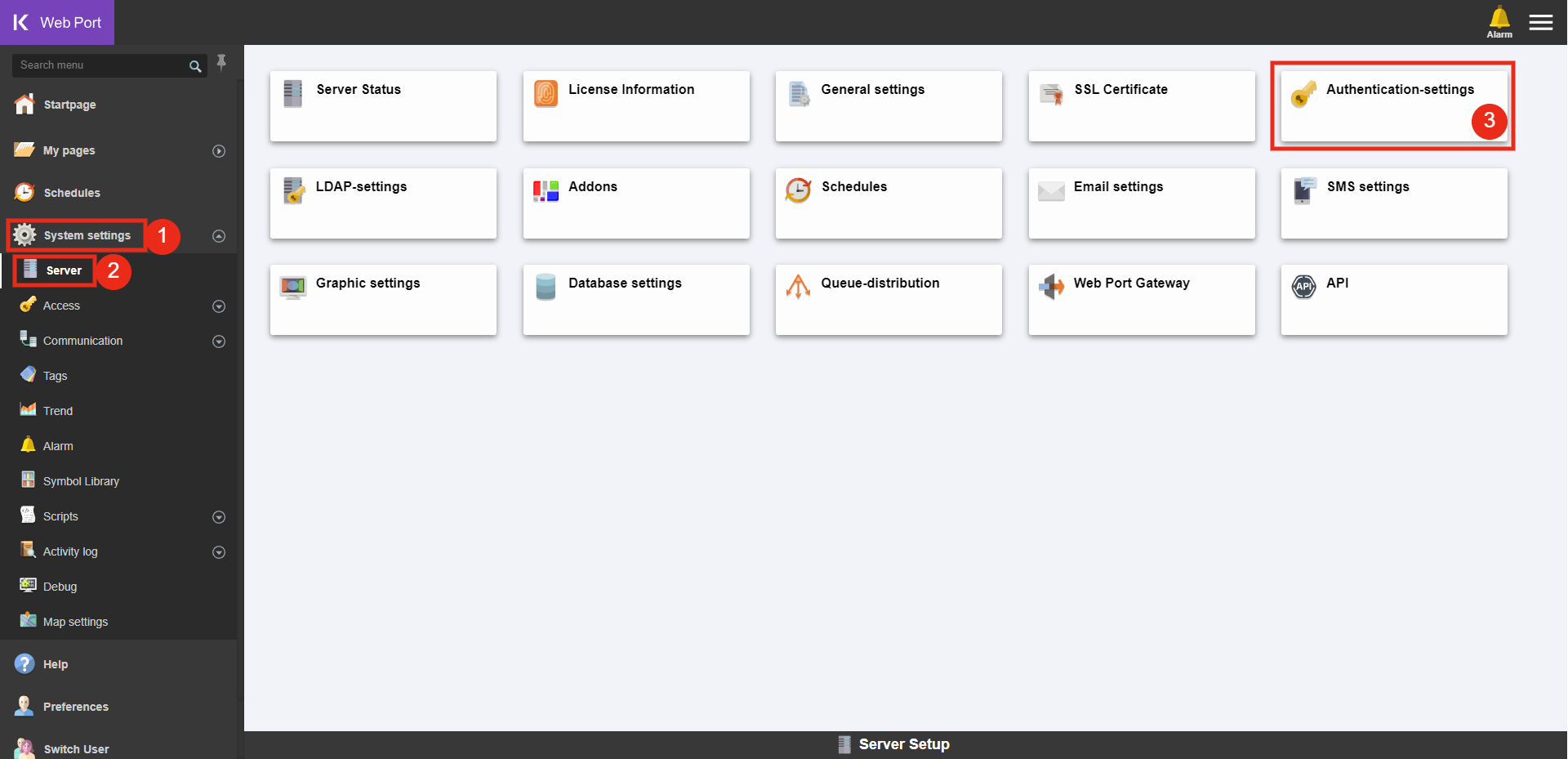Click the SSL Certificate icon
The image size is (1568, 759).
1051,94
